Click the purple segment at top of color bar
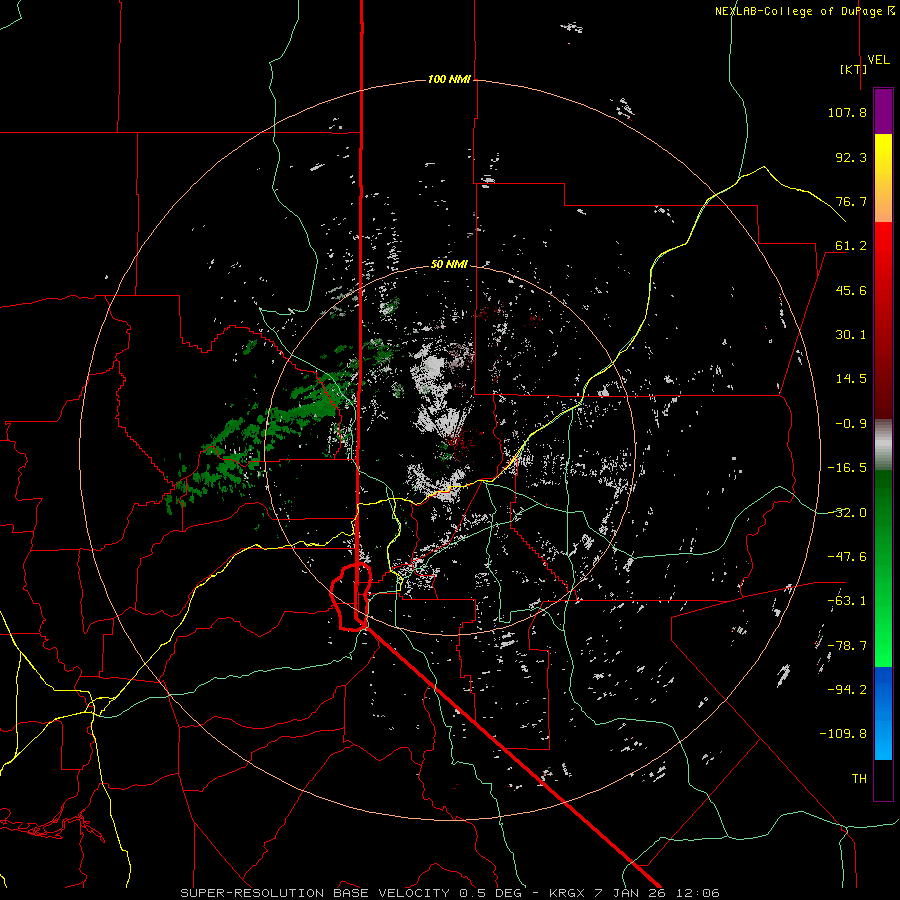 [883, 112]
